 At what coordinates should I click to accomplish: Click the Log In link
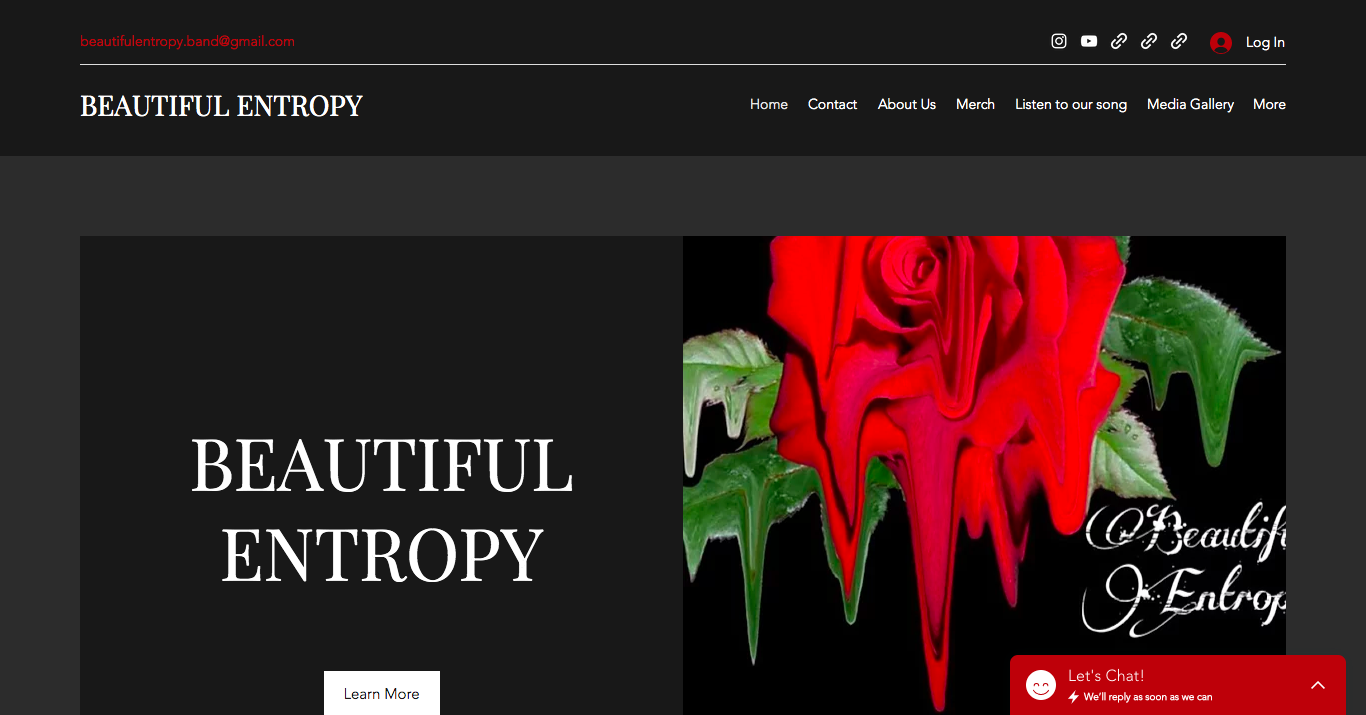click(x=1265, y=42)
